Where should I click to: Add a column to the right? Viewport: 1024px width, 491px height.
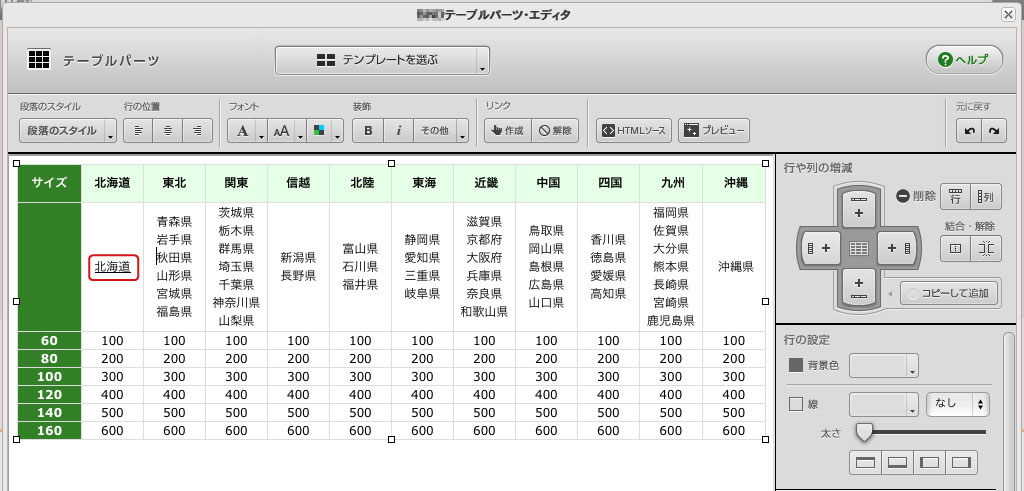pyautogui.click(x=899, y=248)
